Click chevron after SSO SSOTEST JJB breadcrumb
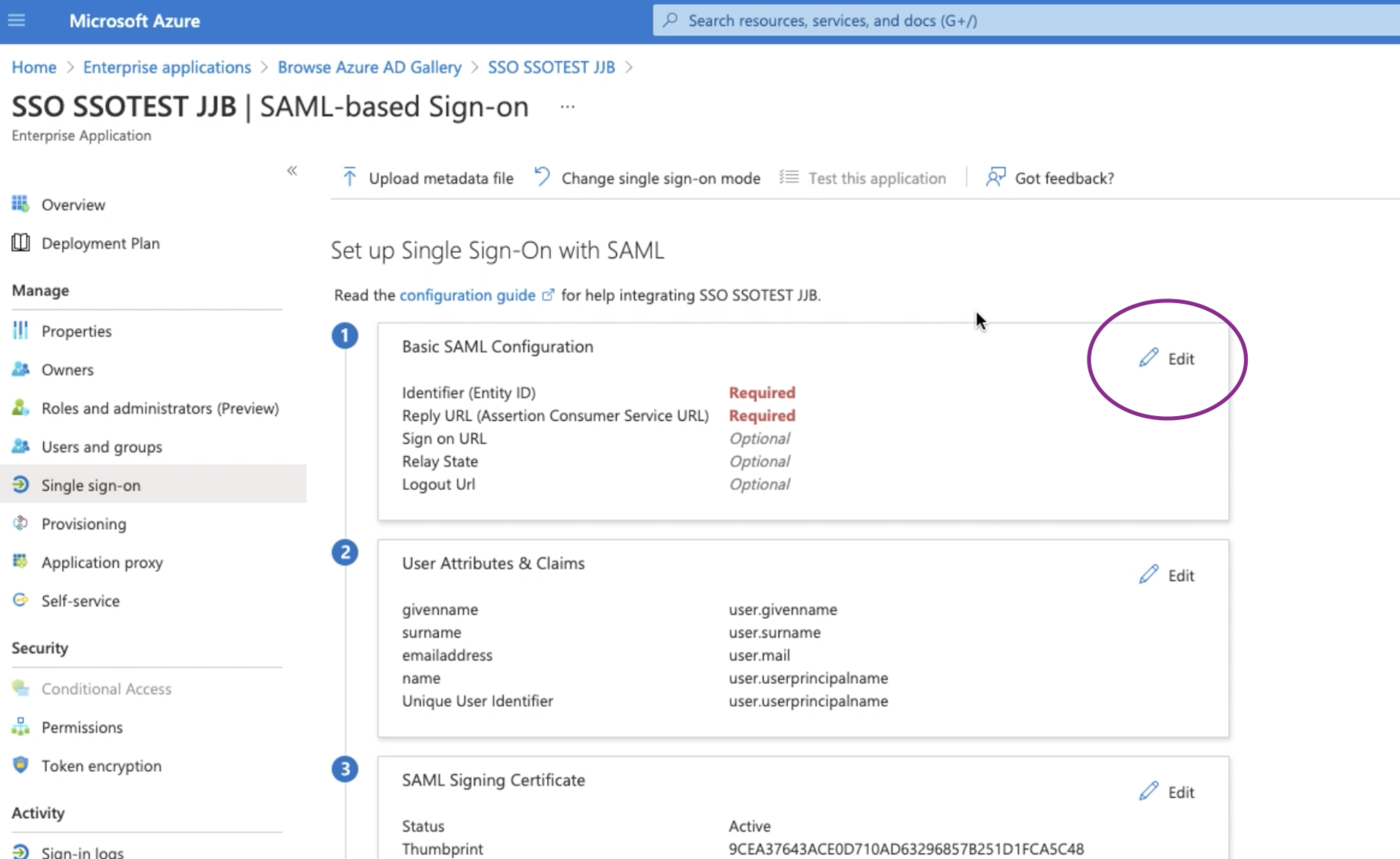This screenshot has height=859, width=1400. [x=628, y=68]
